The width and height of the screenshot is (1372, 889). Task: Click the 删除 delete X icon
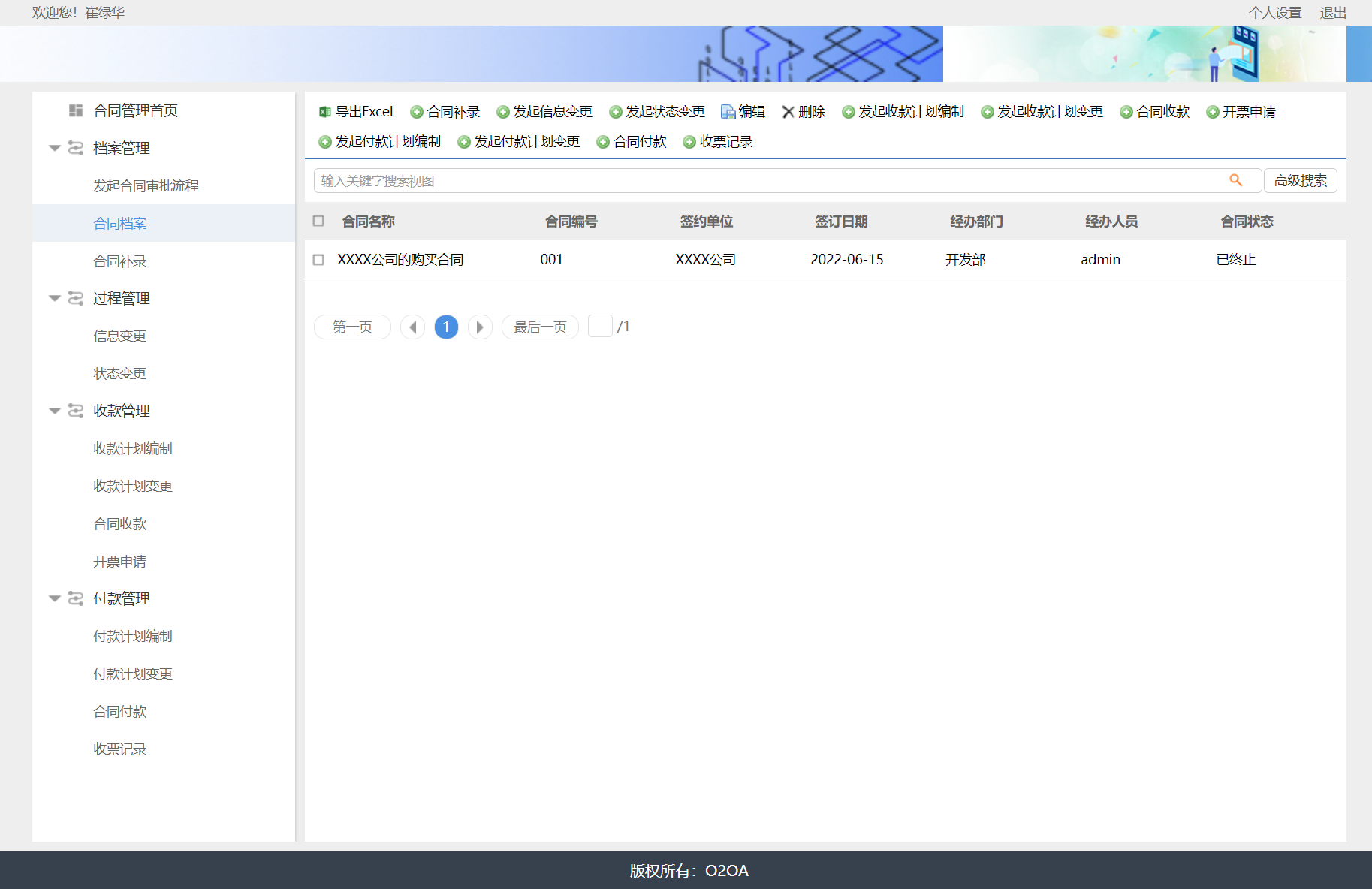tap(788, 112)
